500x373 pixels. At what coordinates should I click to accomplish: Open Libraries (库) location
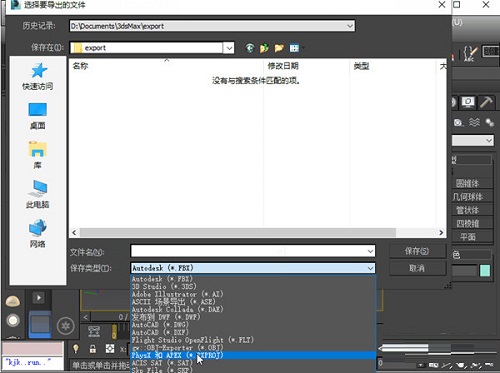tap(38, 155)
